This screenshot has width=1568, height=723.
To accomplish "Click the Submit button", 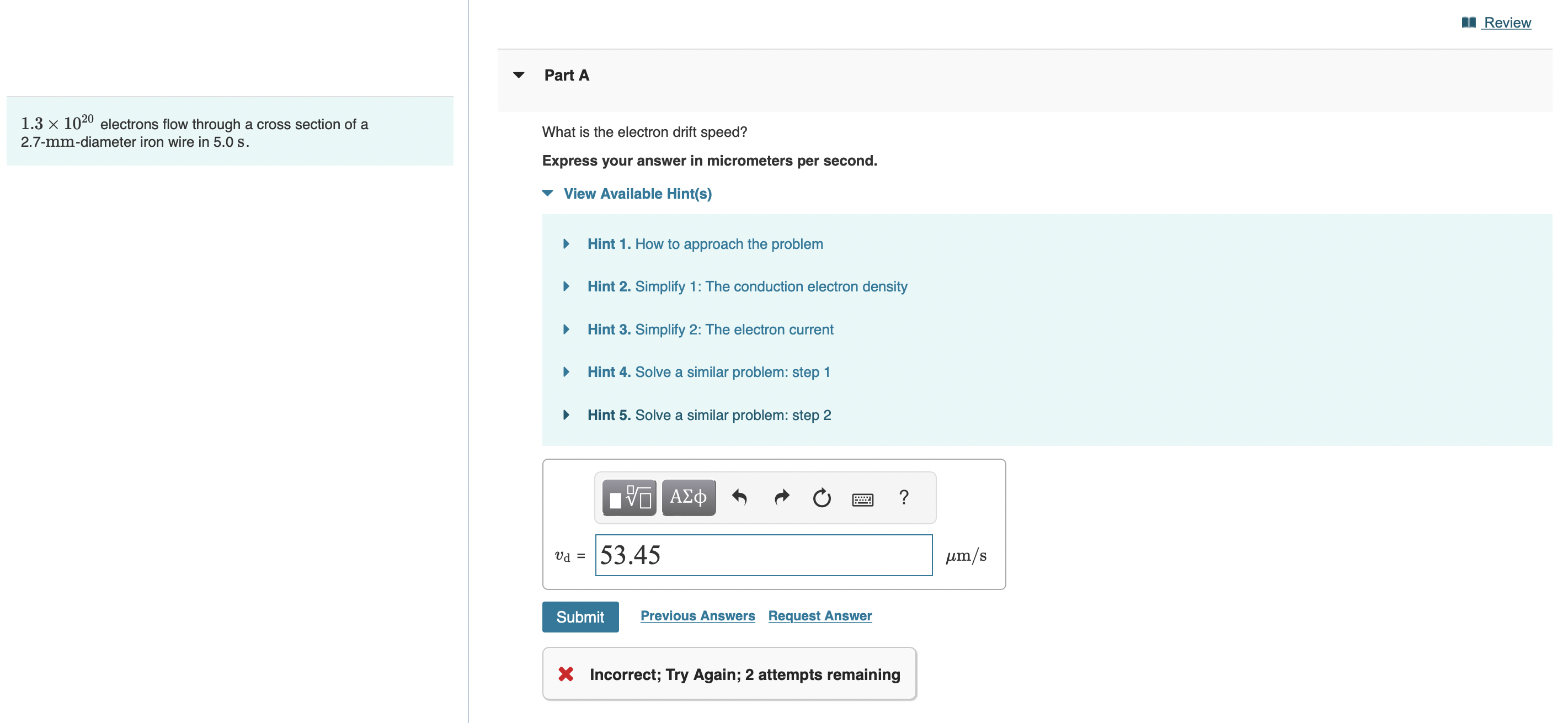I will pos(579,616).
